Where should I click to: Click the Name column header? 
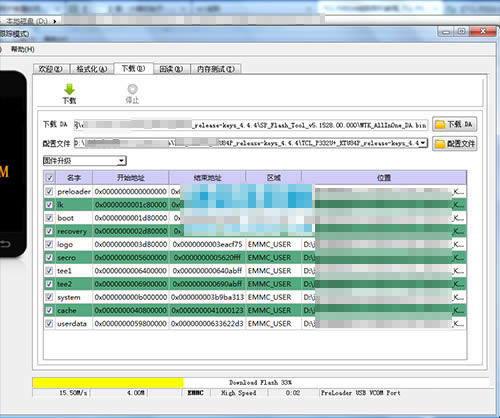coord(74,178)
